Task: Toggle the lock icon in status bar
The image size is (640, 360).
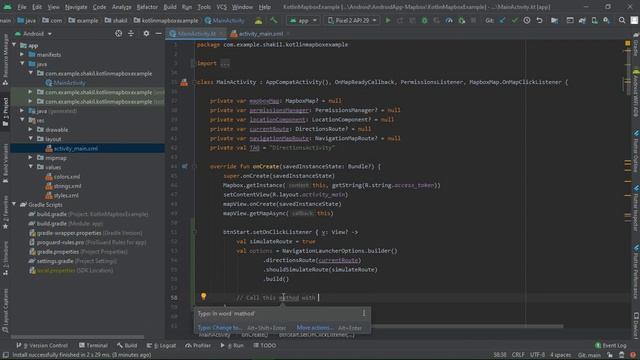Action: [x=610, y=355]
